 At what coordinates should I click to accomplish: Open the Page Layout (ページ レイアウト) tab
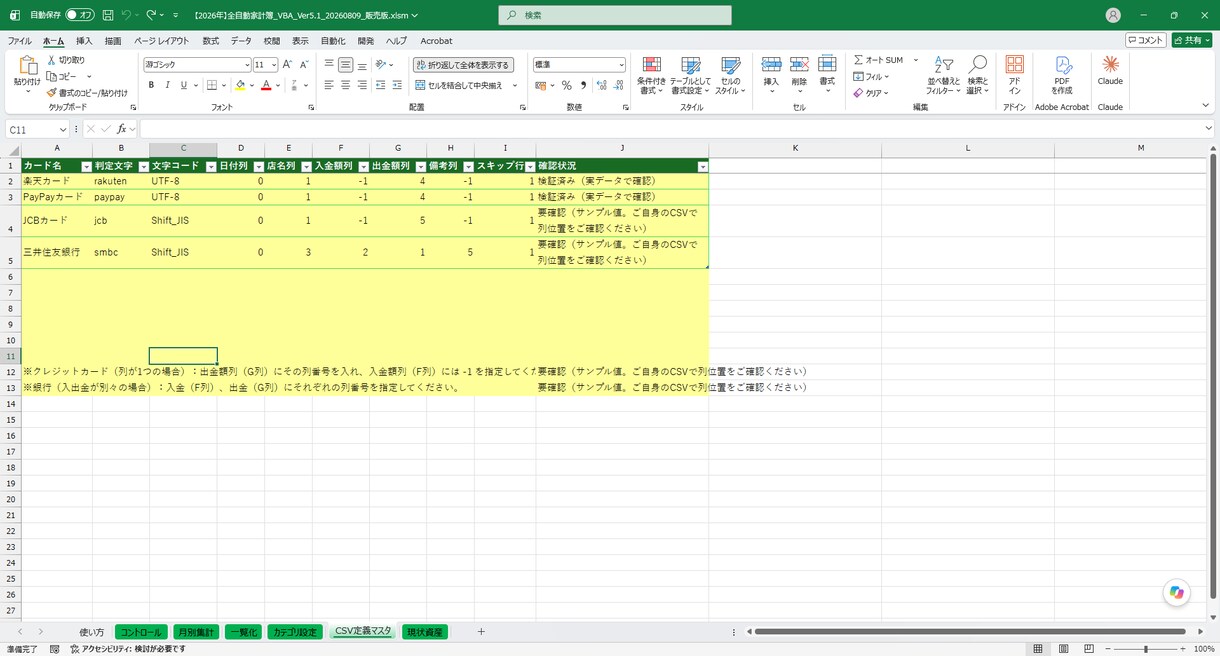tap(161, 41)
